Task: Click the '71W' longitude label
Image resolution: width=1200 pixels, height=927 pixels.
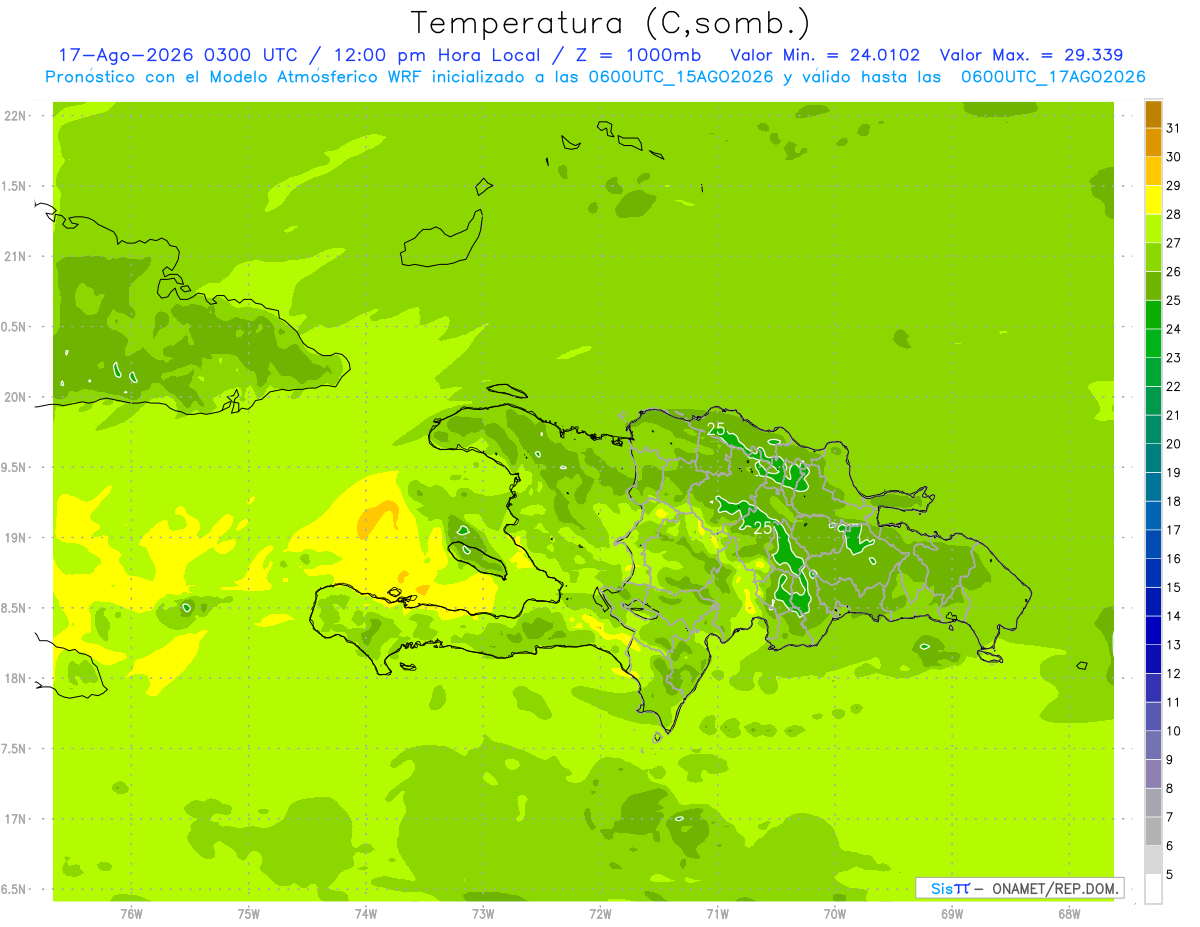Action: (717, 914)
